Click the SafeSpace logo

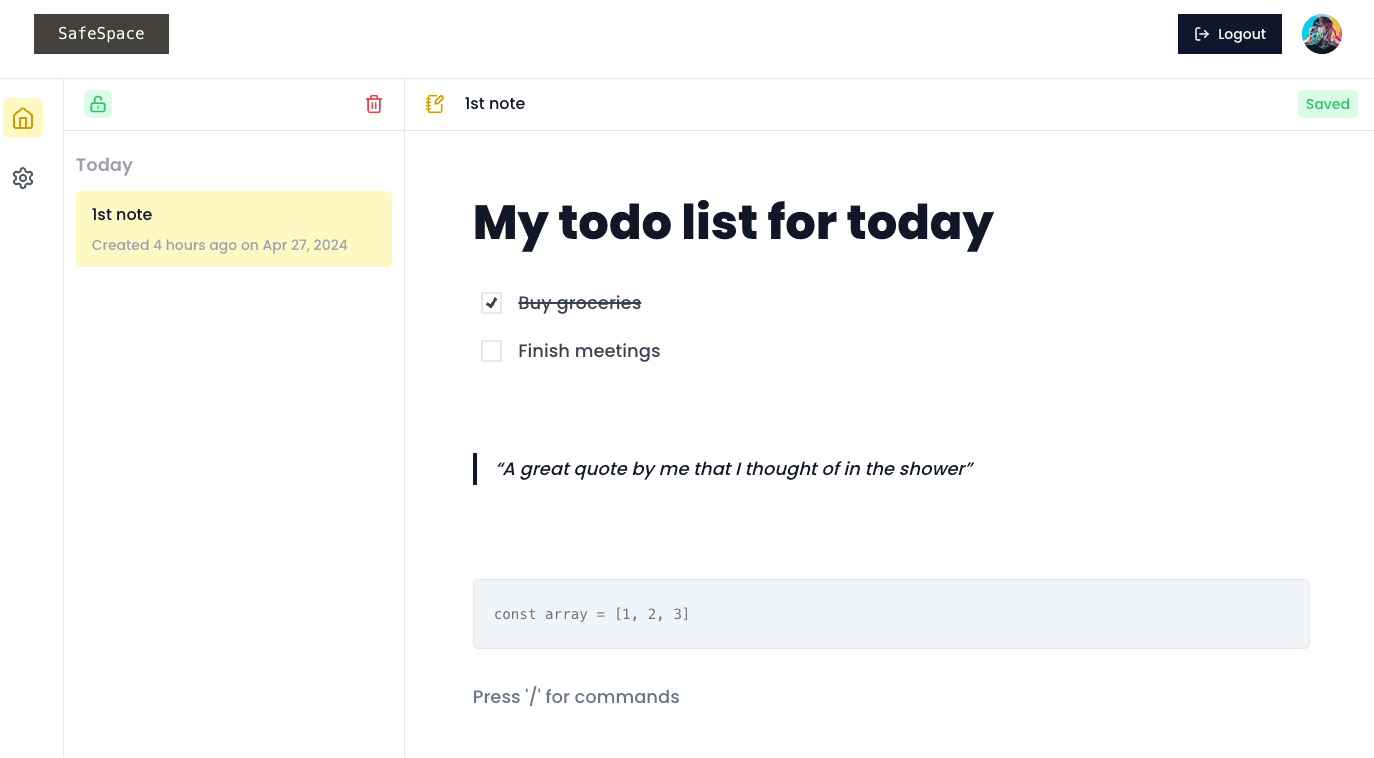pyautogui.click(x=101, y=33)
